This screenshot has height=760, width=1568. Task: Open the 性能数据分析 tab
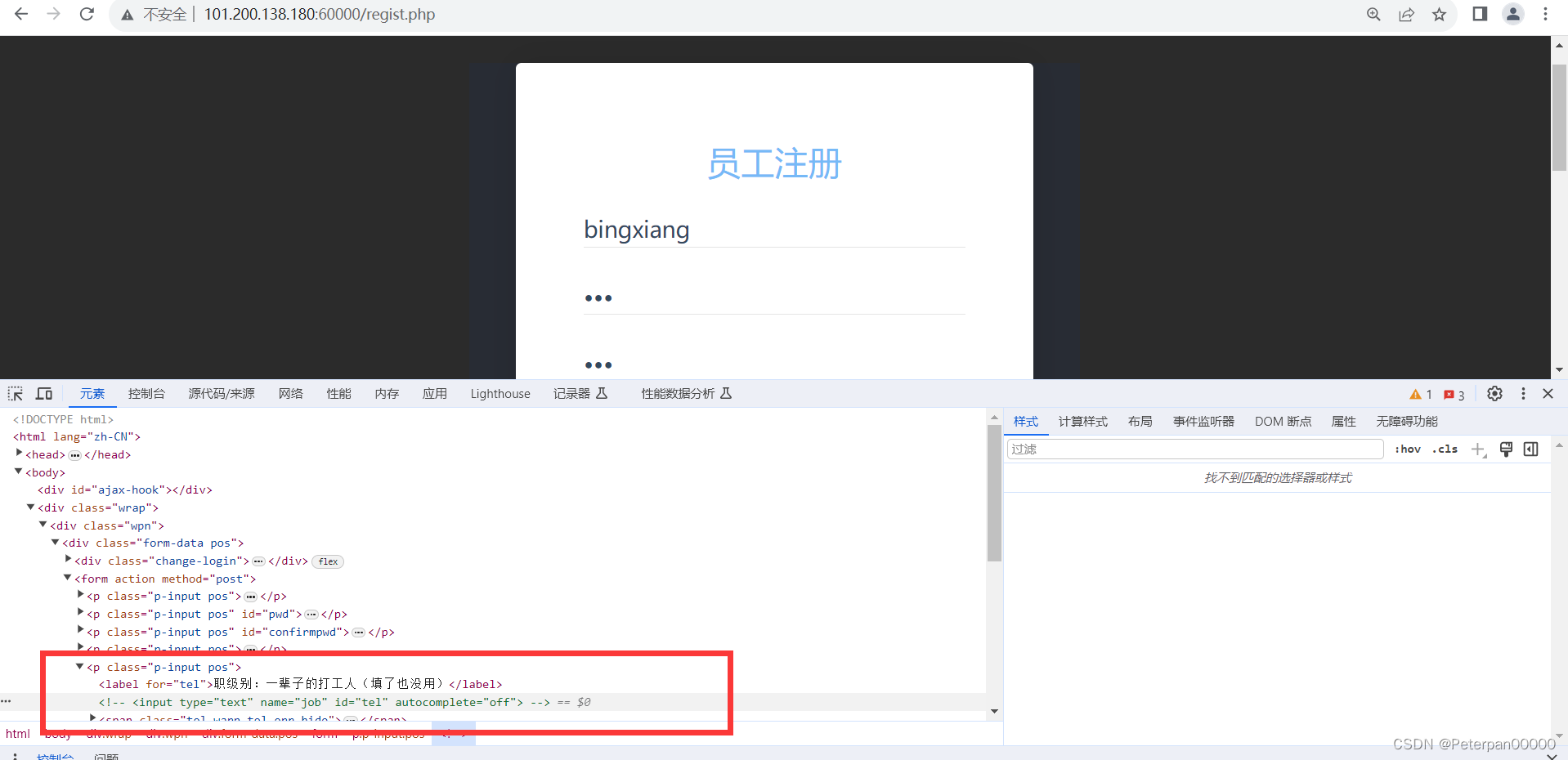tap(687, 394)
